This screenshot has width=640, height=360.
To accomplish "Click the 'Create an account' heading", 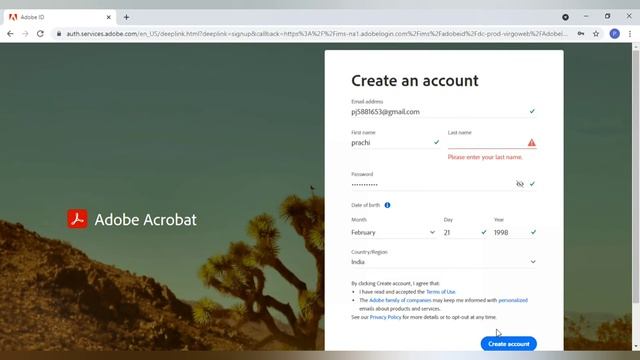I will (415, 81).
